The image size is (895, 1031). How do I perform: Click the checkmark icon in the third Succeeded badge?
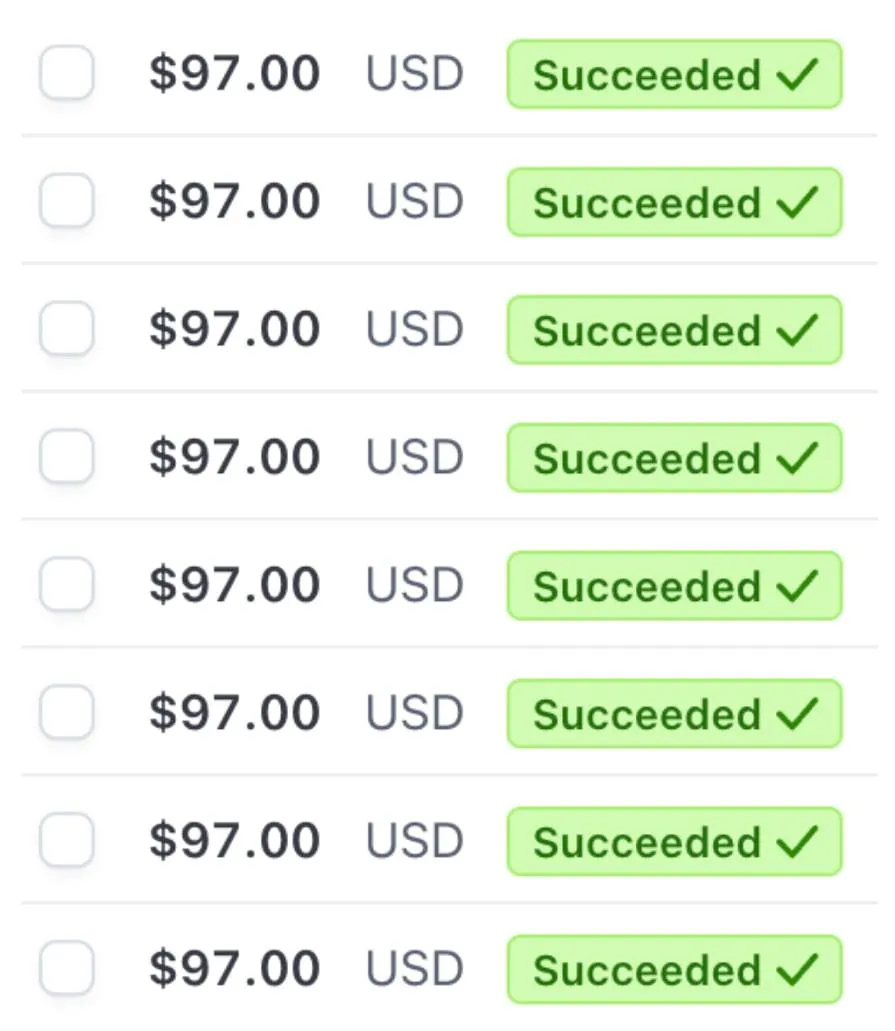(798, 330)
